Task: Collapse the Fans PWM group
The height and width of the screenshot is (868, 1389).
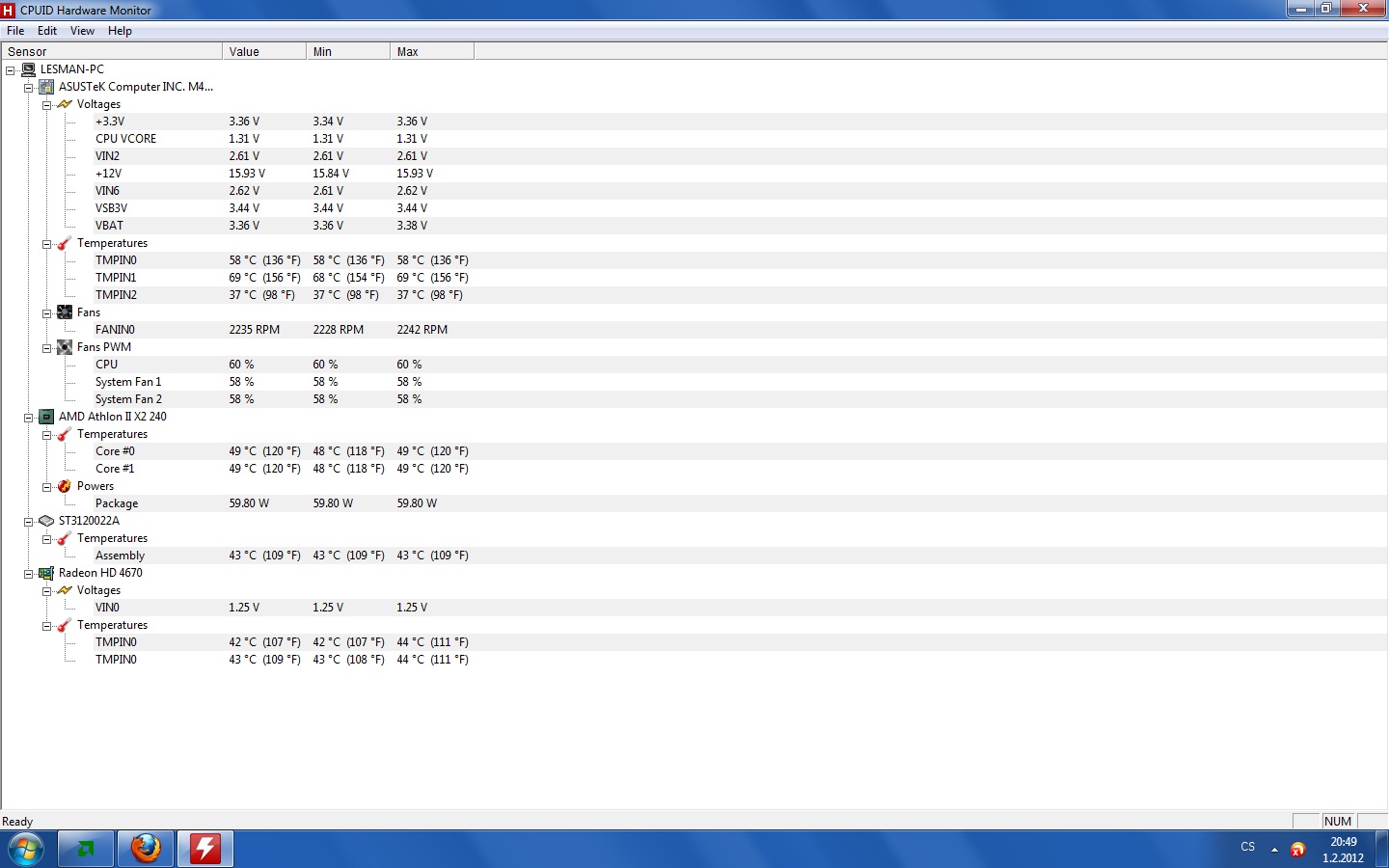Action: pos(46,348)
